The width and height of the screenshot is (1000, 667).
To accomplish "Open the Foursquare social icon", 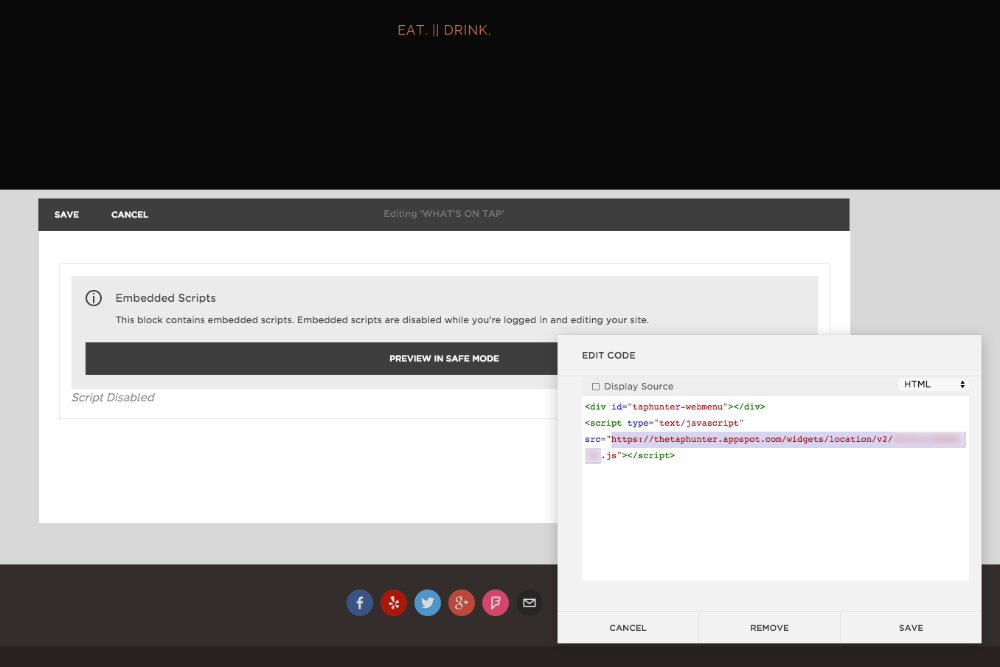I will 496,603.
